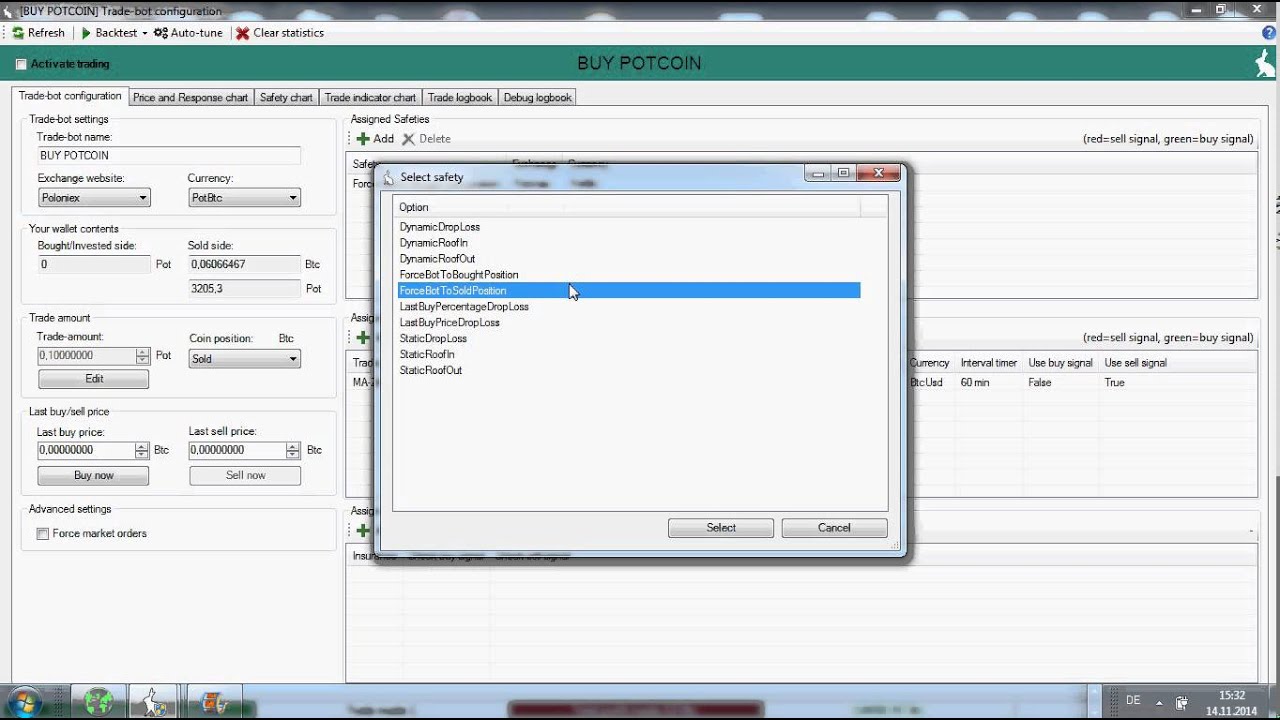Select DynamicRoofIn in the safety list
This screenshot has width=1280, height=720.
coord(434,243)
